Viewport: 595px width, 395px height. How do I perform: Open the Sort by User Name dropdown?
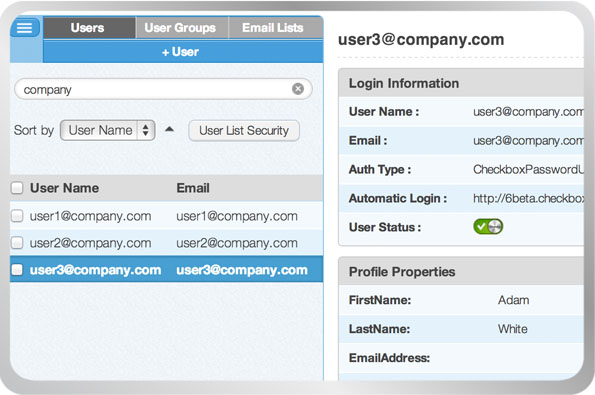click(108, 130)
